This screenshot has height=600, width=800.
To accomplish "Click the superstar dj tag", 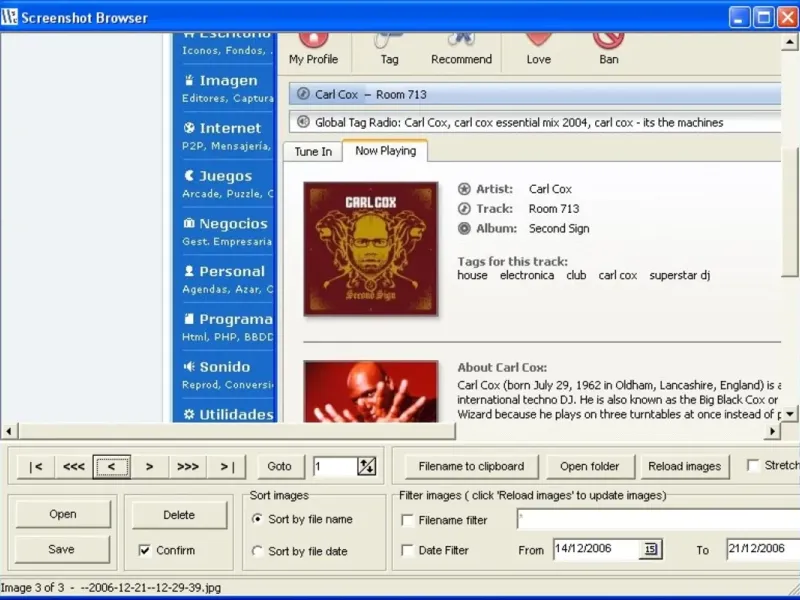I will (x=680, y=276).
